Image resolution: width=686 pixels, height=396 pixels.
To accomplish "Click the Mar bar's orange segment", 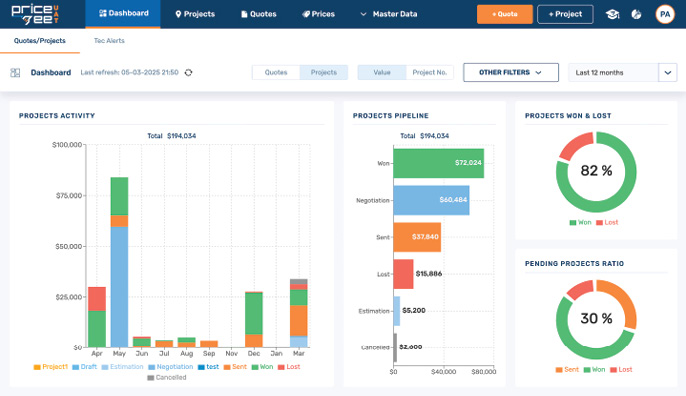I will point(299,320).
